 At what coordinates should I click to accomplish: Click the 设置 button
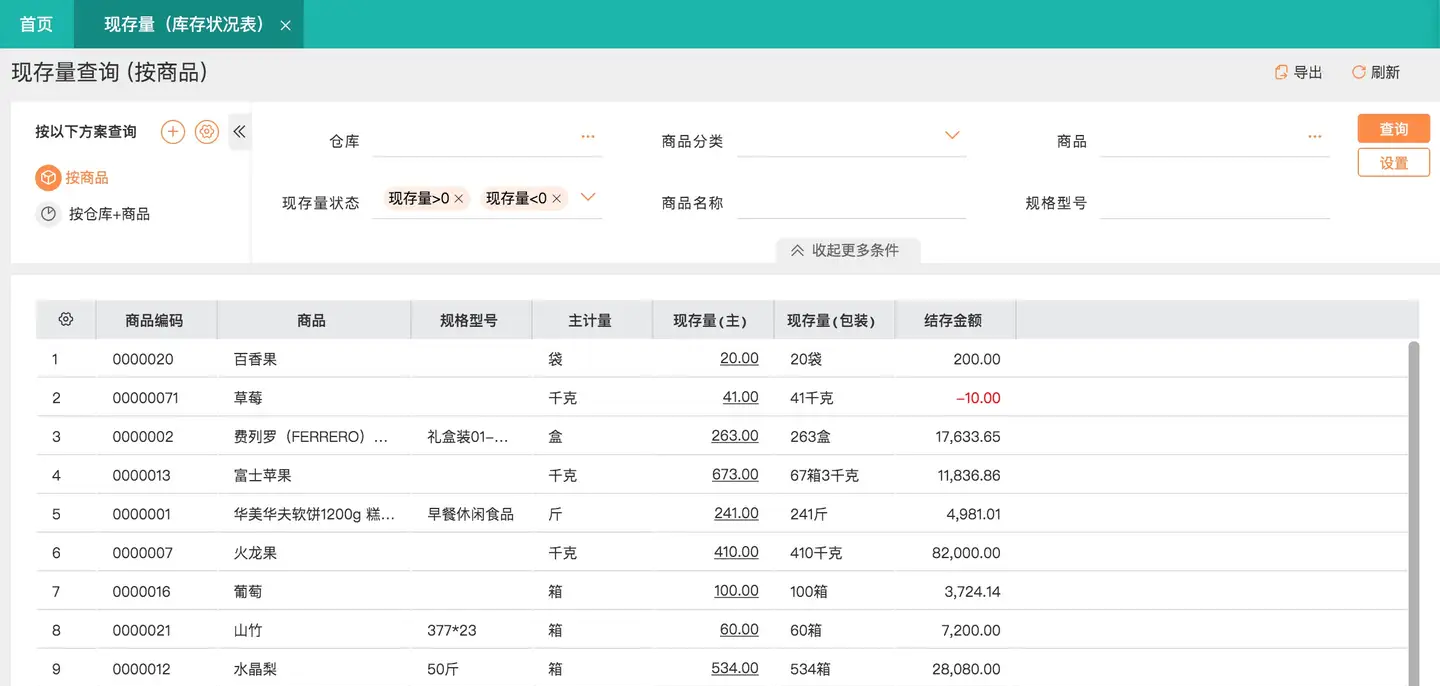tap(1393, 163)
